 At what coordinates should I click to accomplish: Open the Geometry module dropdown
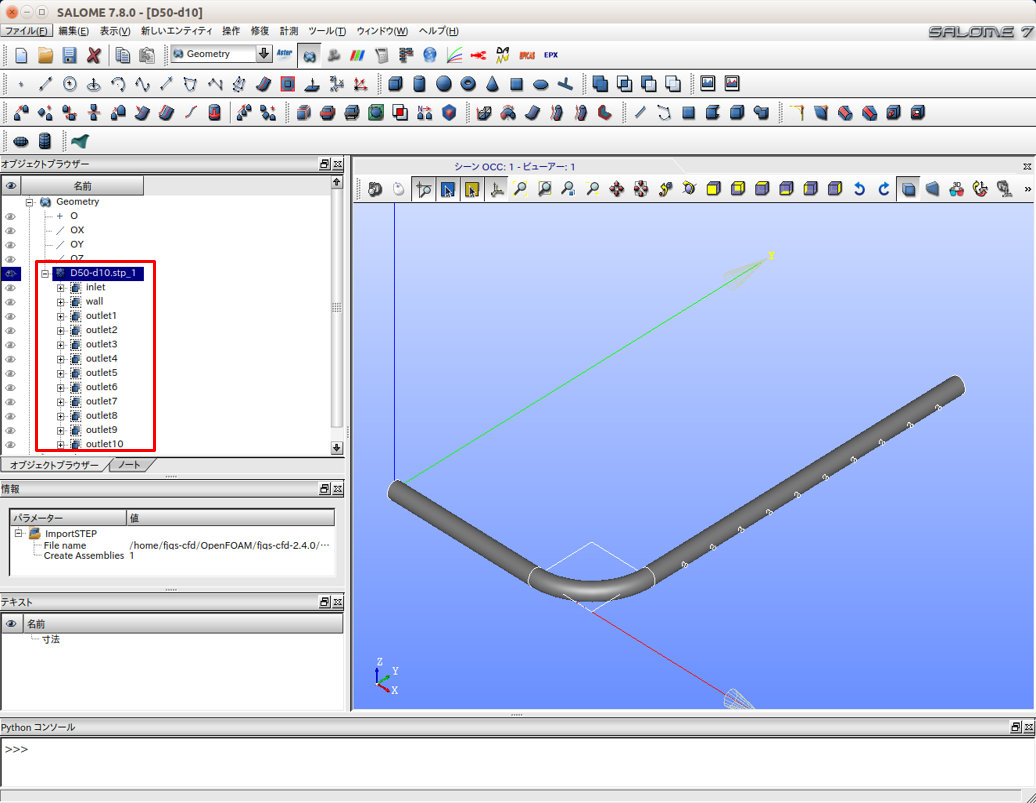coord(264,54)
